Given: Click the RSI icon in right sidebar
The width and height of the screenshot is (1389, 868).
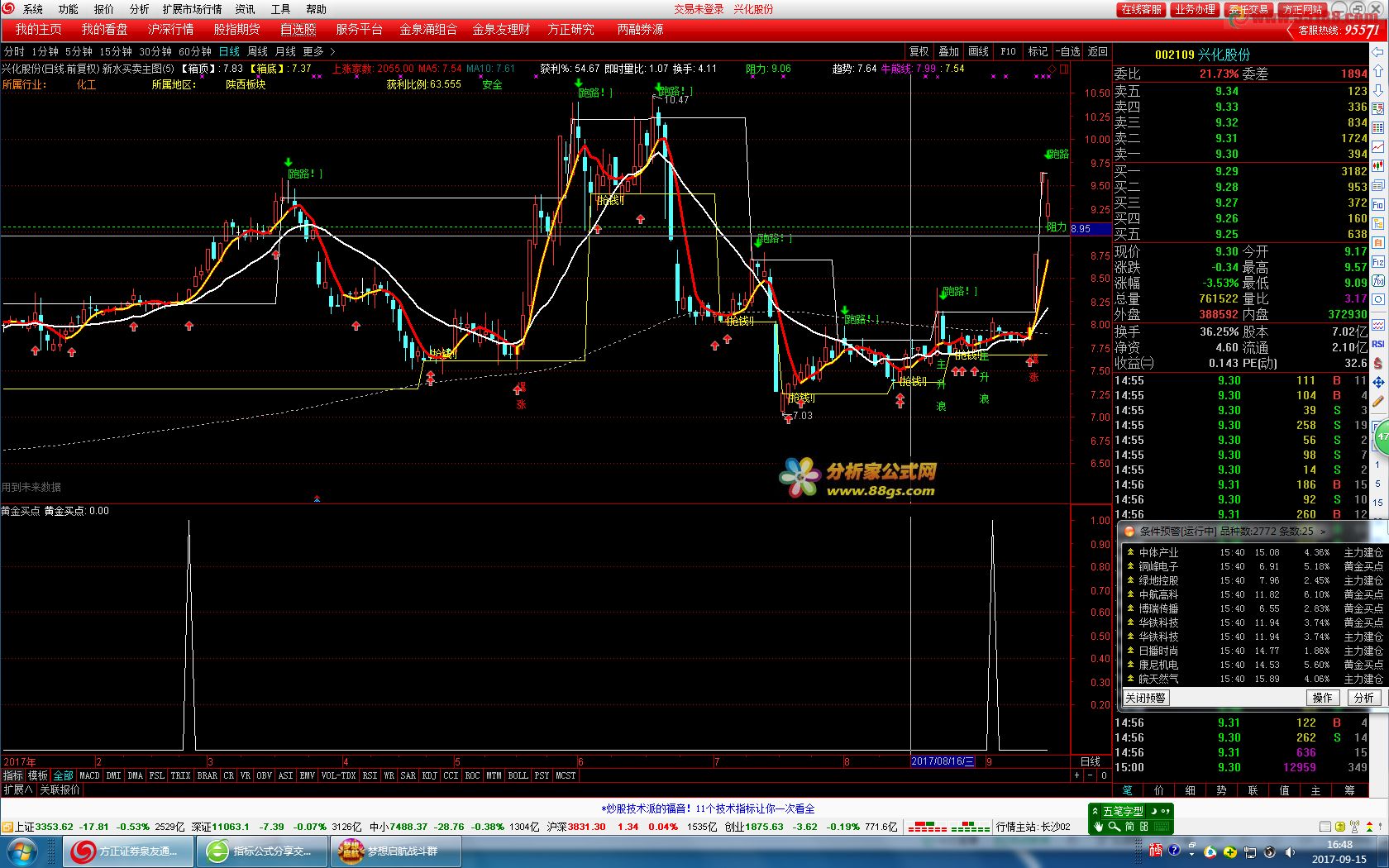Looking at the screenshot, I should [x=1378, y=344].
